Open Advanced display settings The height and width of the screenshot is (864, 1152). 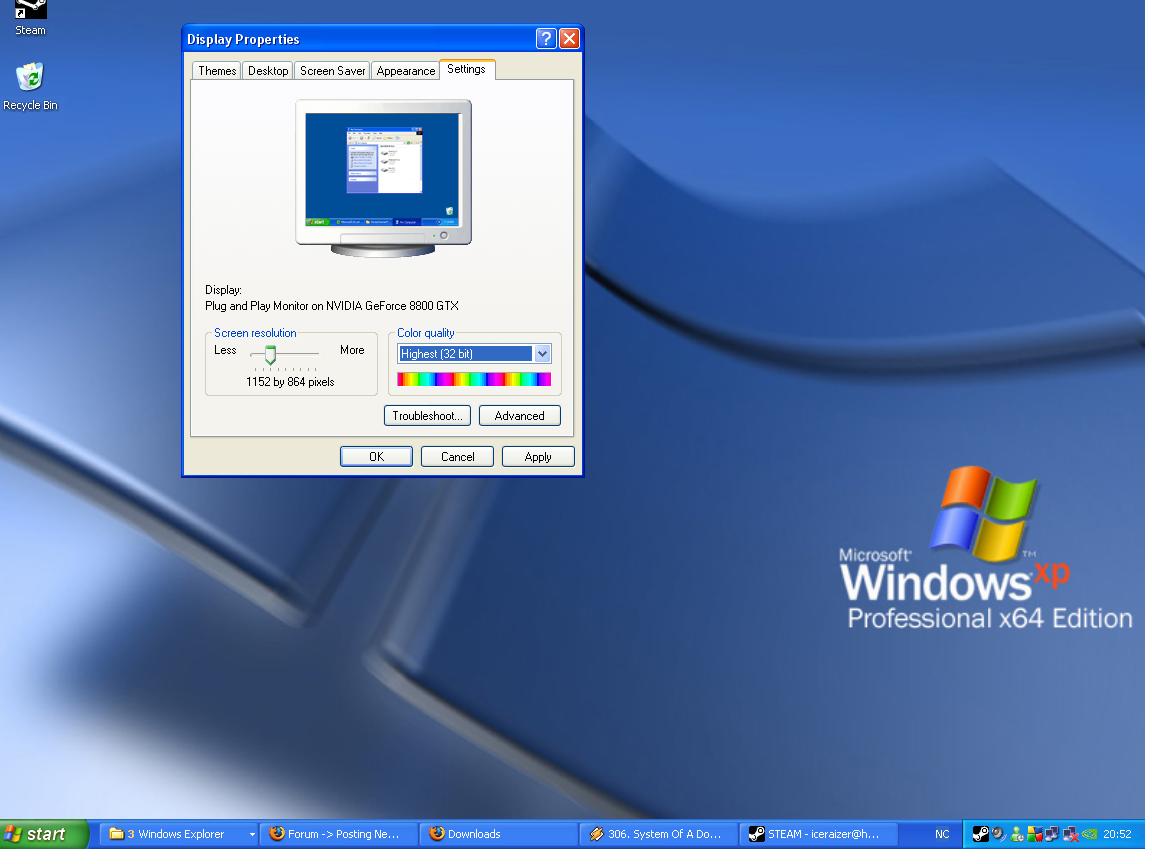click(519, 416)
